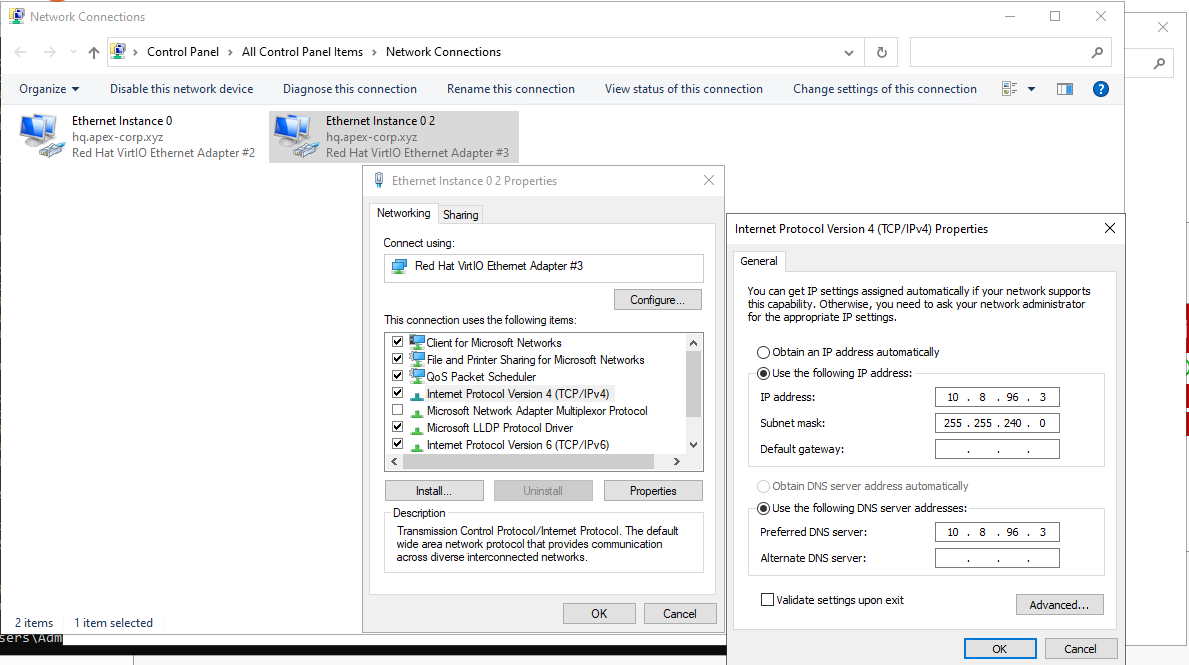Select Use the following IP address

tap(764, 373)
